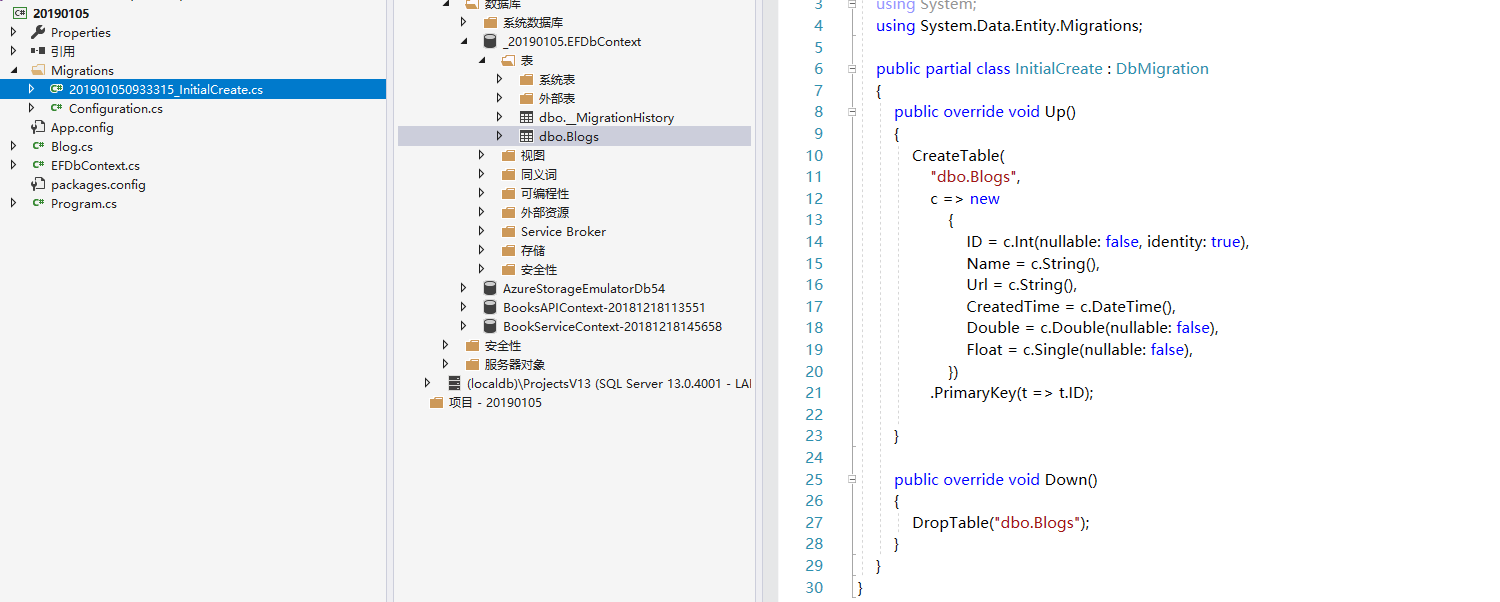Click the folder icon beside 外部表
The width and height of the screenshot is (1500, 602).
(x=527, y=98)
